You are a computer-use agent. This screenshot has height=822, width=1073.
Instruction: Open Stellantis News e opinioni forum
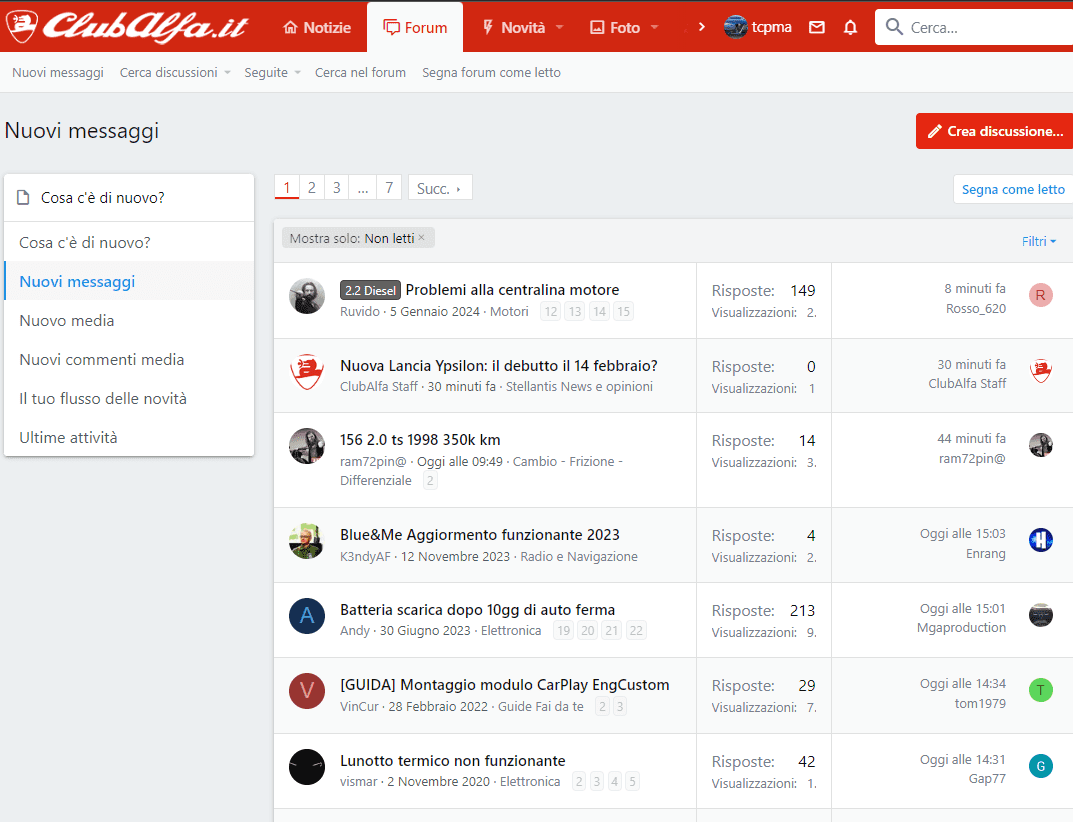click(579, 387)
